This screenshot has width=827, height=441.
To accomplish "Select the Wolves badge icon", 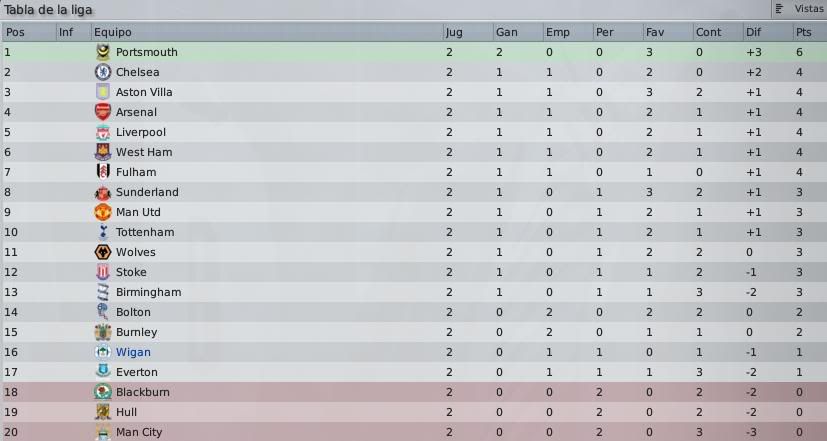I will 103,252.
